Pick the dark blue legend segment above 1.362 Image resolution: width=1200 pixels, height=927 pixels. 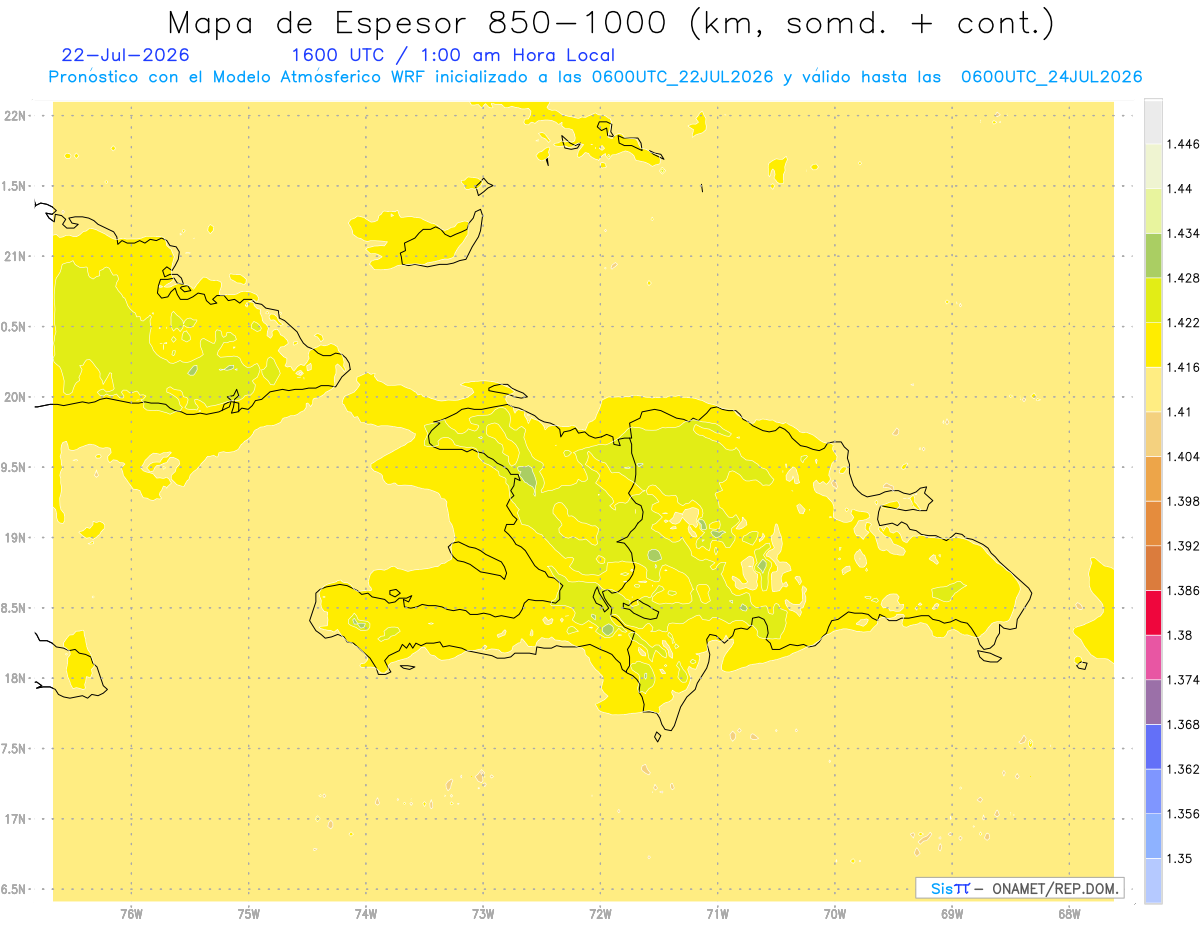coord(1153,746)
